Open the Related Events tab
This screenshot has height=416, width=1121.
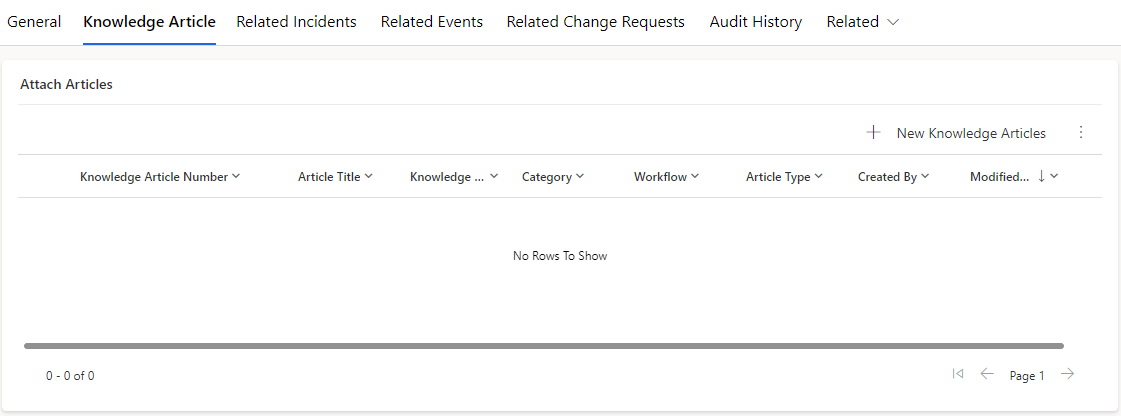[x=432, y=22]
